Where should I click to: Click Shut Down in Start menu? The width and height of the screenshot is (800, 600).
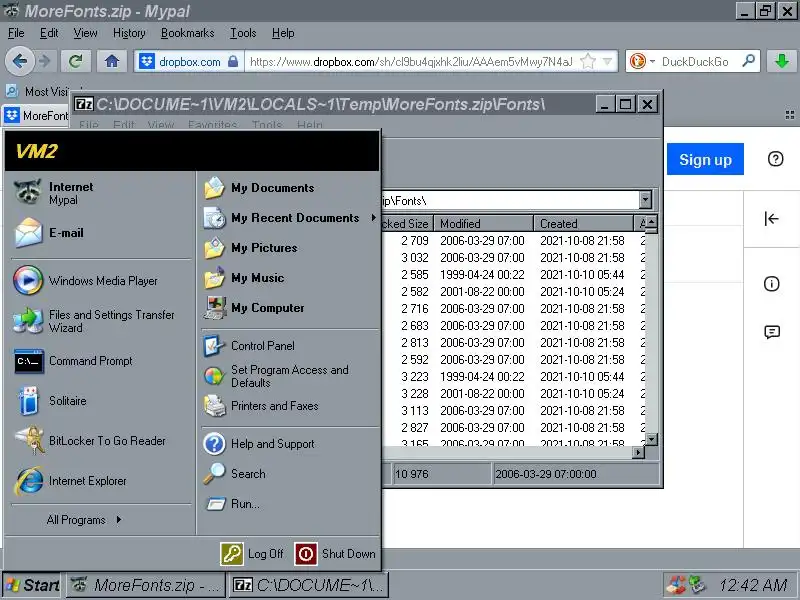335,554
